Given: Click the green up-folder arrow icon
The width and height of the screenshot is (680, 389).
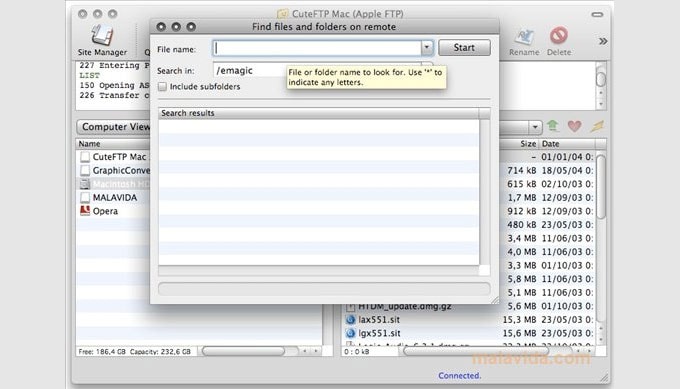Looking at the screenshot, I should 552,126.
